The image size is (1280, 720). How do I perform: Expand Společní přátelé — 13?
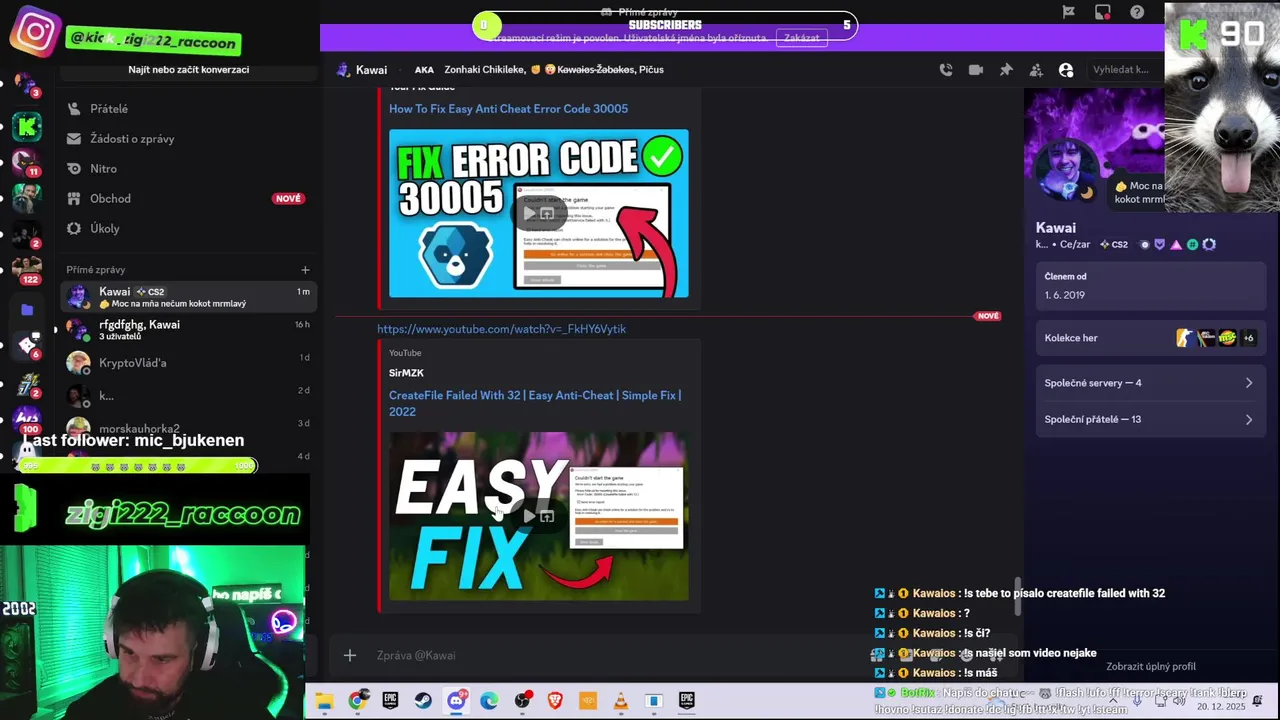pyautogui.click(x=1149, y=419)
